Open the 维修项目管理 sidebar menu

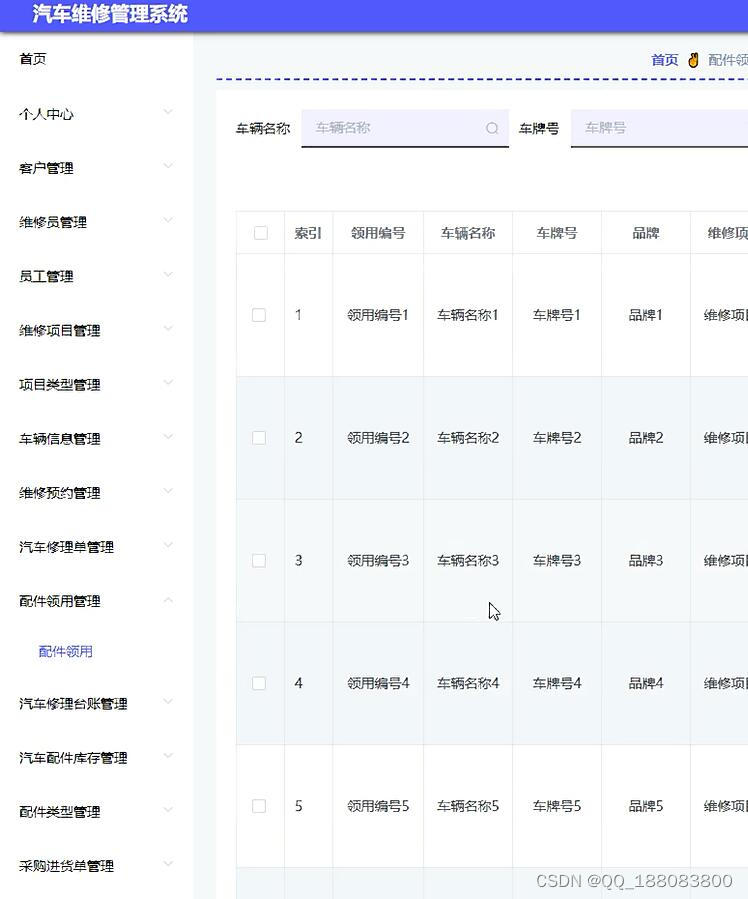60,331
